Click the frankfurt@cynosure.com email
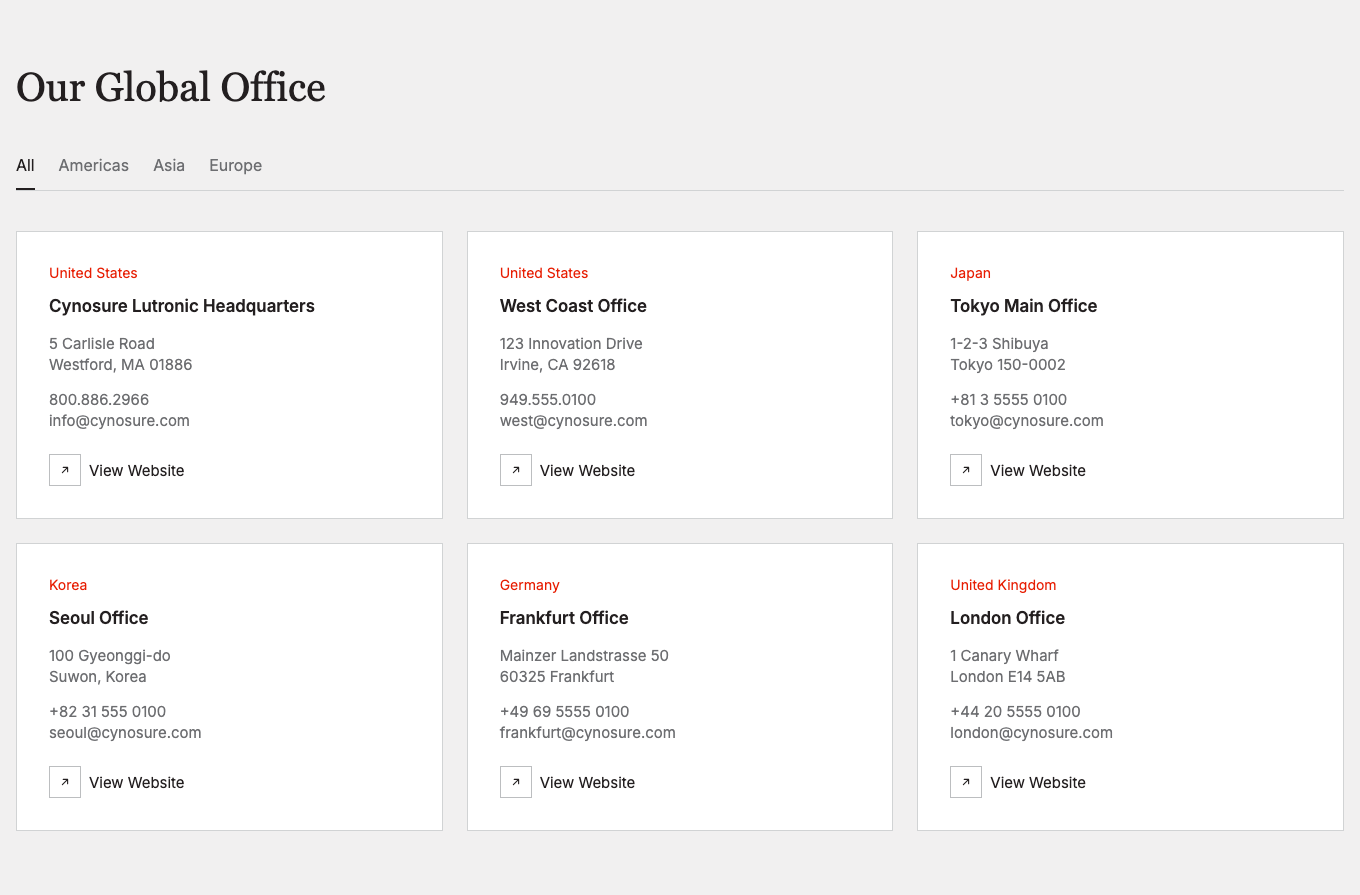The height and width of the screenshot is (895, 1360). coord(588,733)
